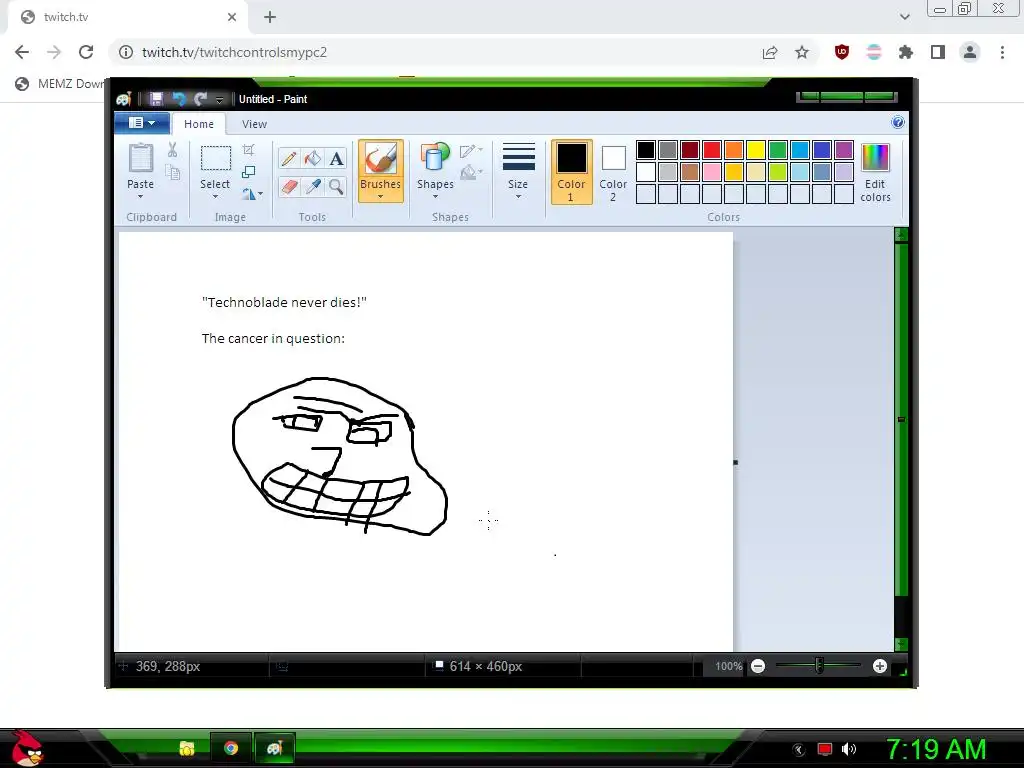Open the Paint file menu button
This screenshot has height=768, width=1024.
tap(142, 123)
